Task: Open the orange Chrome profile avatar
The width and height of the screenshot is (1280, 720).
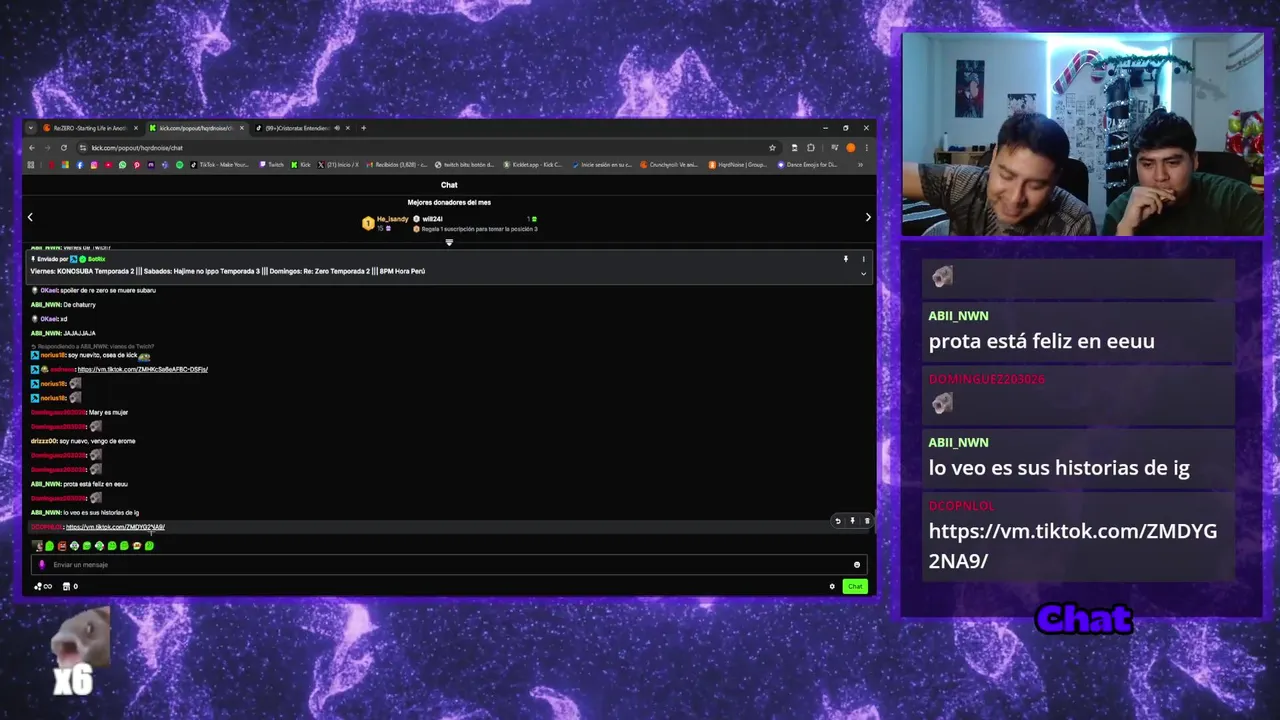Action: tap(851, 148)
